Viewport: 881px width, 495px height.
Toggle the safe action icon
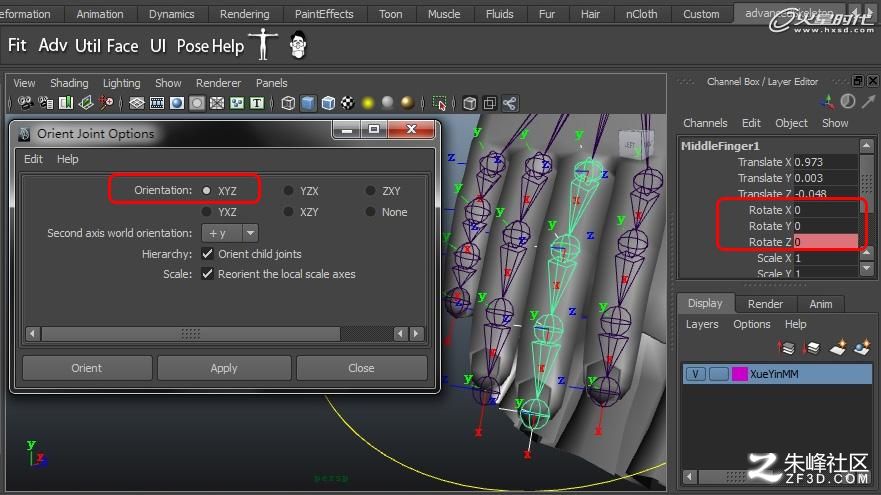(237, 103)
